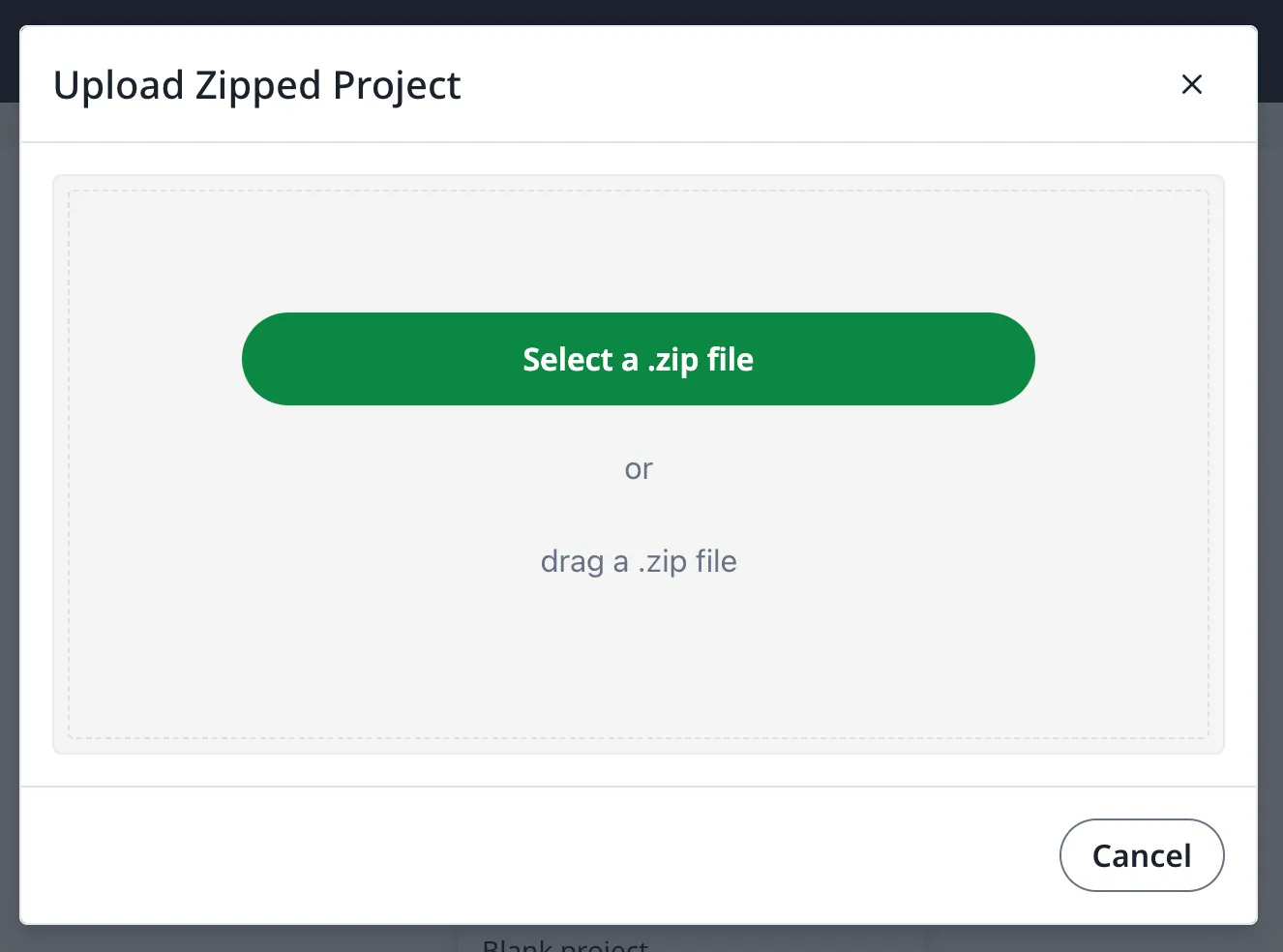1283x952 pixels.
Task: Close the Upload Zipped Project dialog
Action: 1191,84
